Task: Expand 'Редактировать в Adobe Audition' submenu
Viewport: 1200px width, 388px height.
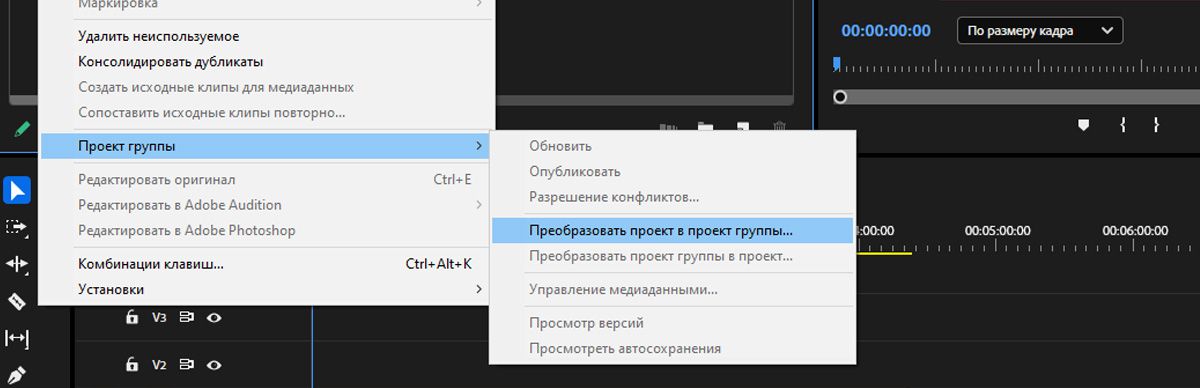Action: click(x=264, y=204)
